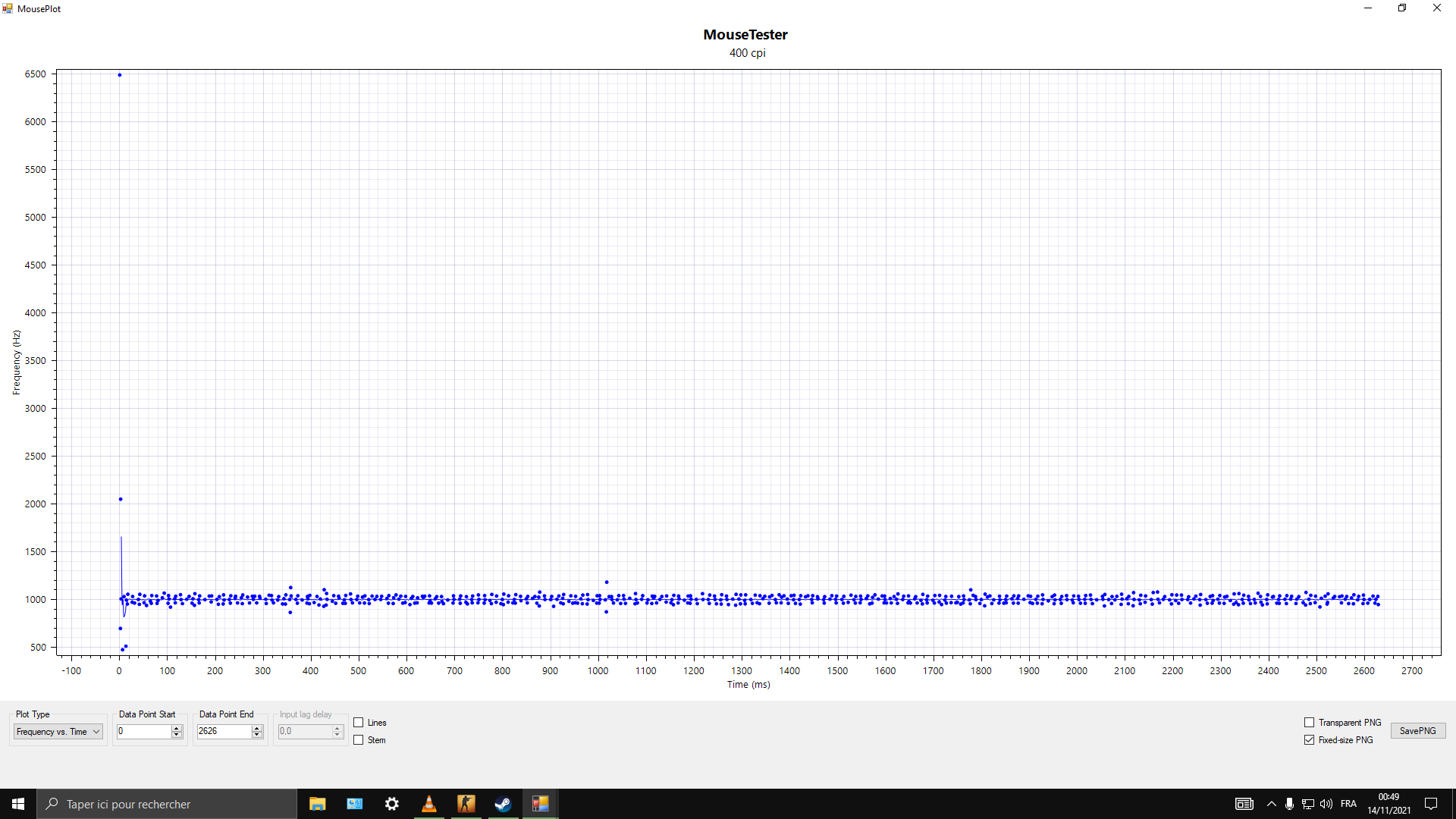Expand hidden system tray icons chevron
The height and width of the screenshot is (819, 1456).
1272,804
